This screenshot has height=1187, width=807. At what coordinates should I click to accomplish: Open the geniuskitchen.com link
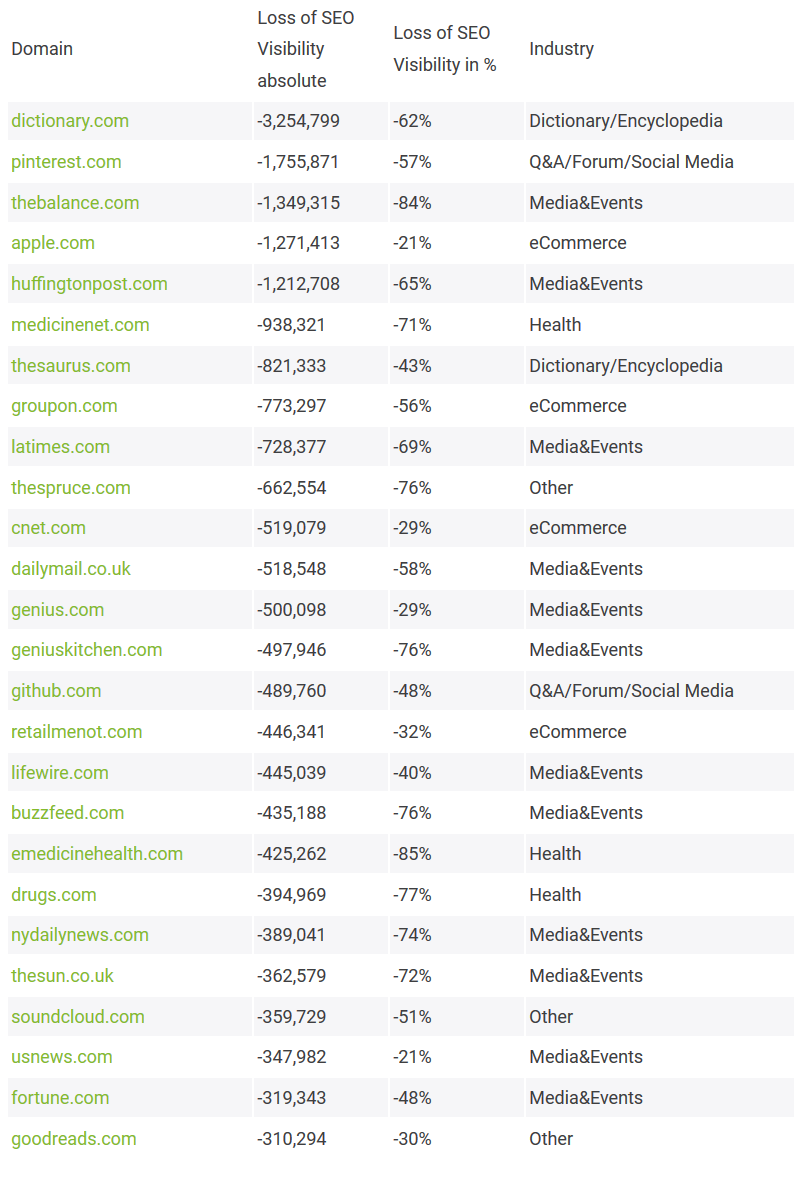[x=86, y=650]
